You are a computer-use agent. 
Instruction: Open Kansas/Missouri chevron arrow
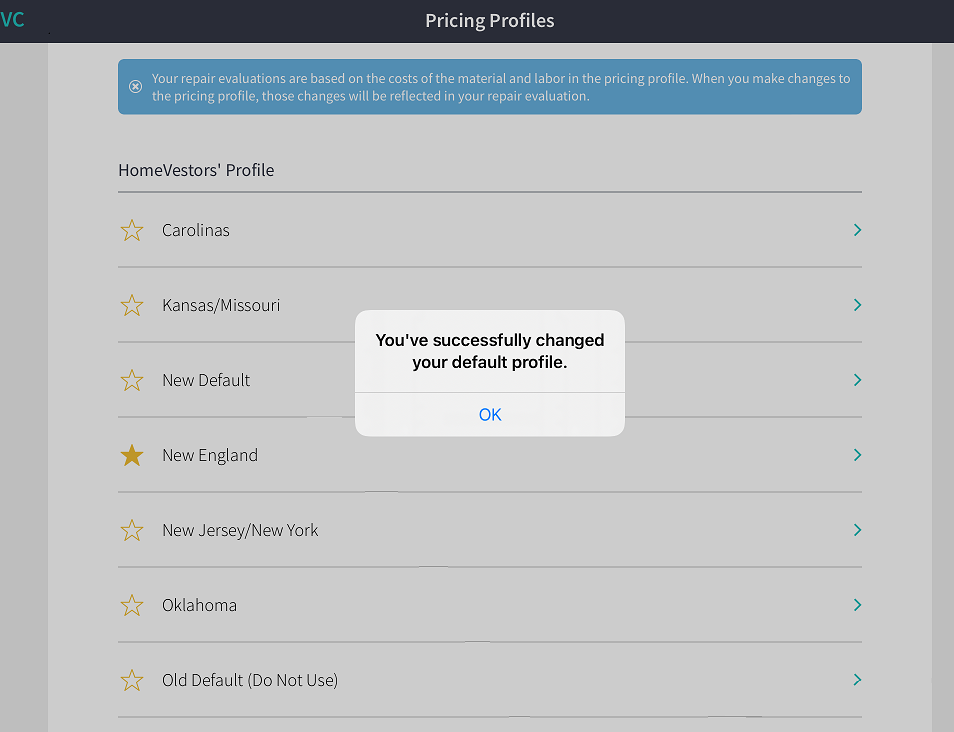pos(857,305)
